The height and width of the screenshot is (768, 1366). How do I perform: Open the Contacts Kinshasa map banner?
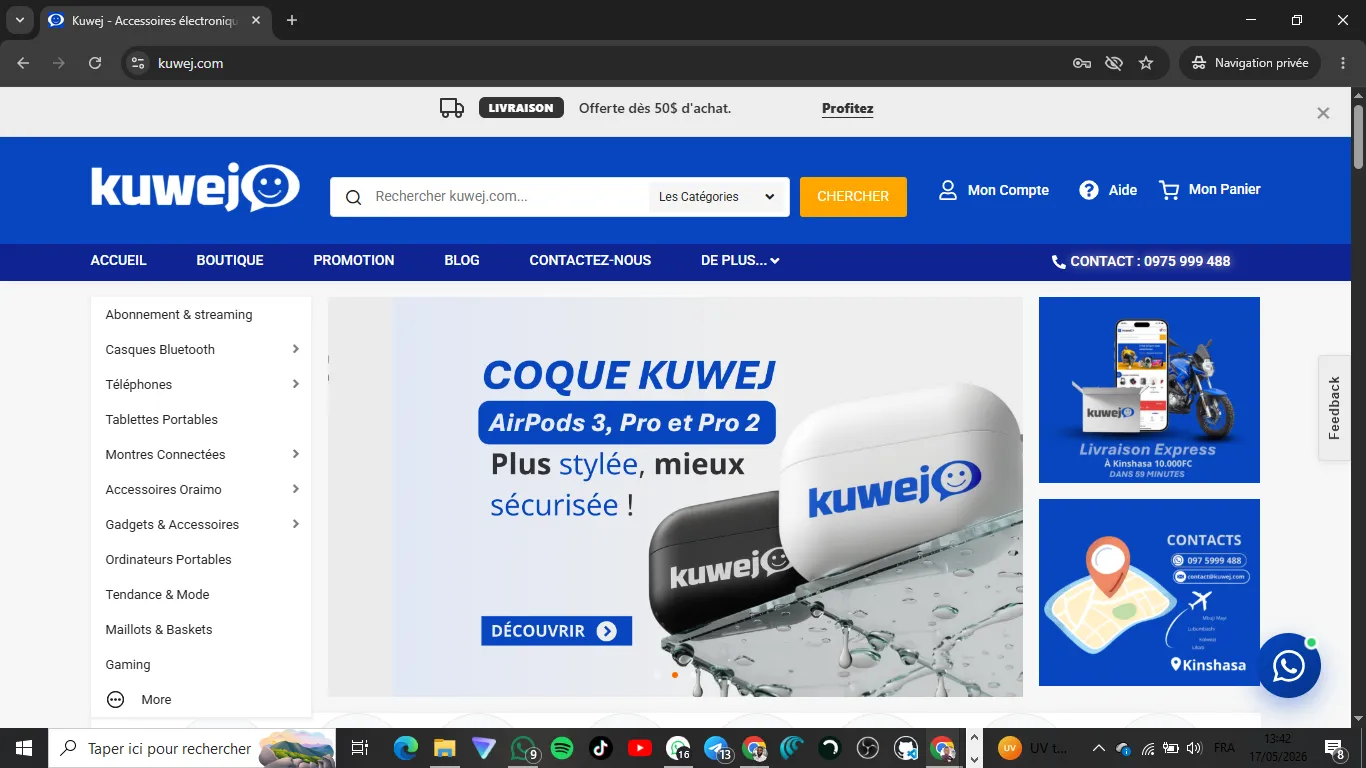[1149, 592]
